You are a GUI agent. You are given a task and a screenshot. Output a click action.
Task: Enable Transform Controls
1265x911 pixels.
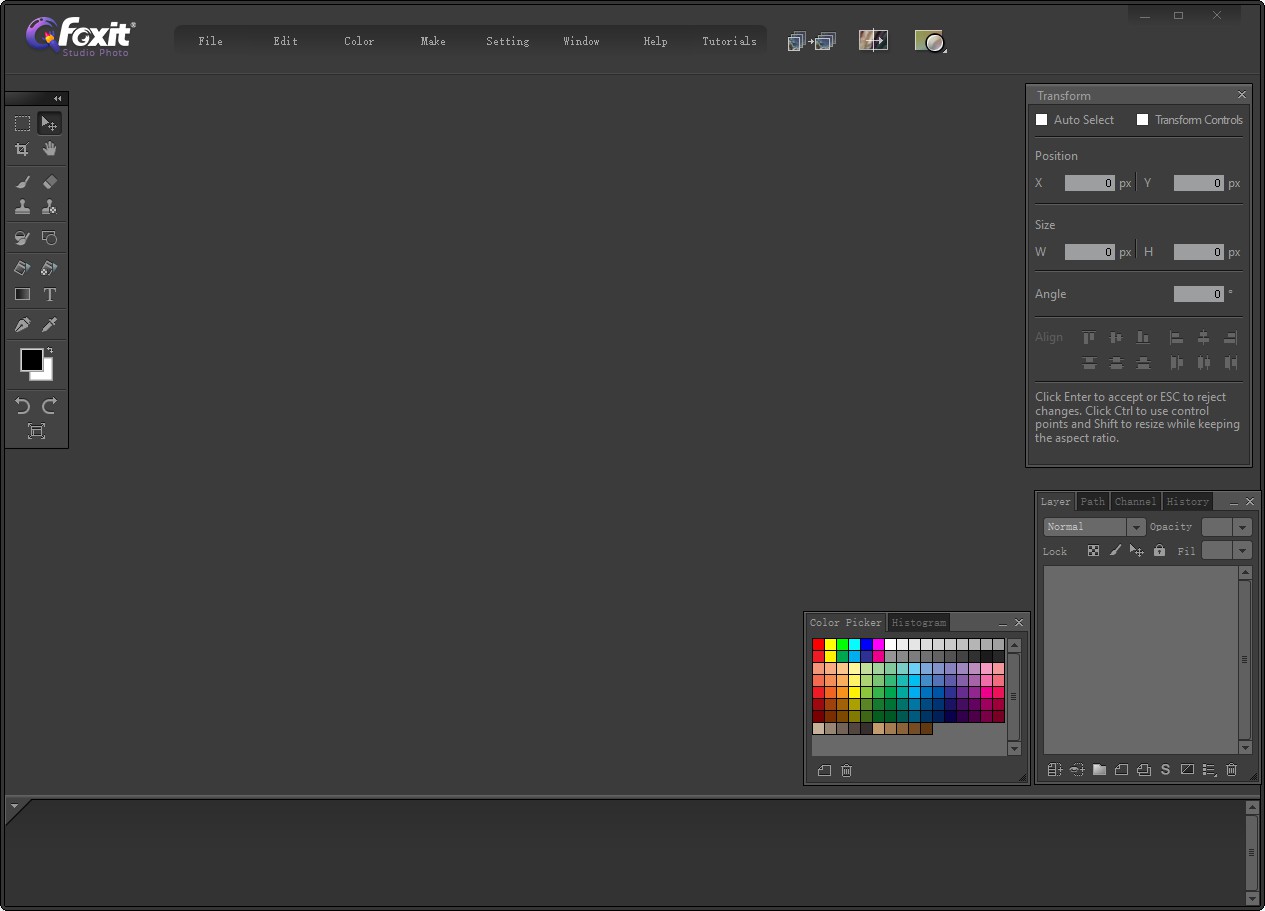pyautogui.click(x=1143, y=119)
